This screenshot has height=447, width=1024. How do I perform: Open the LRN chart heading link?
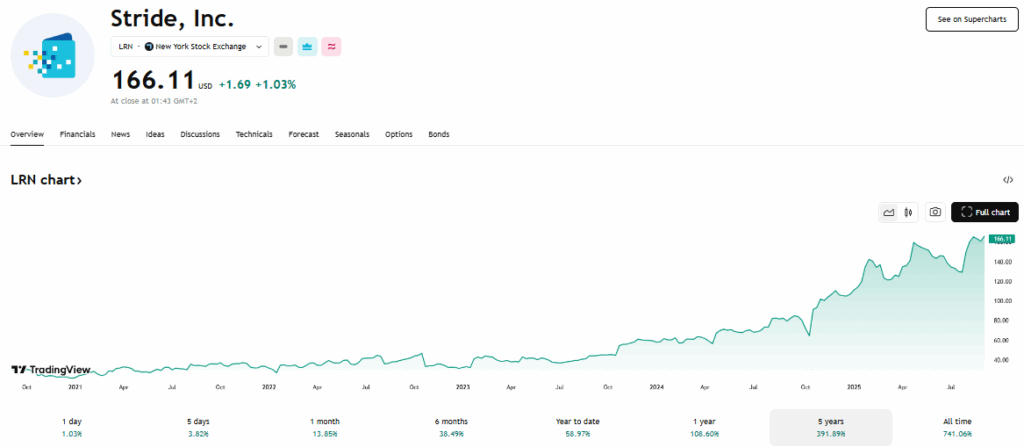click(46, 180)
